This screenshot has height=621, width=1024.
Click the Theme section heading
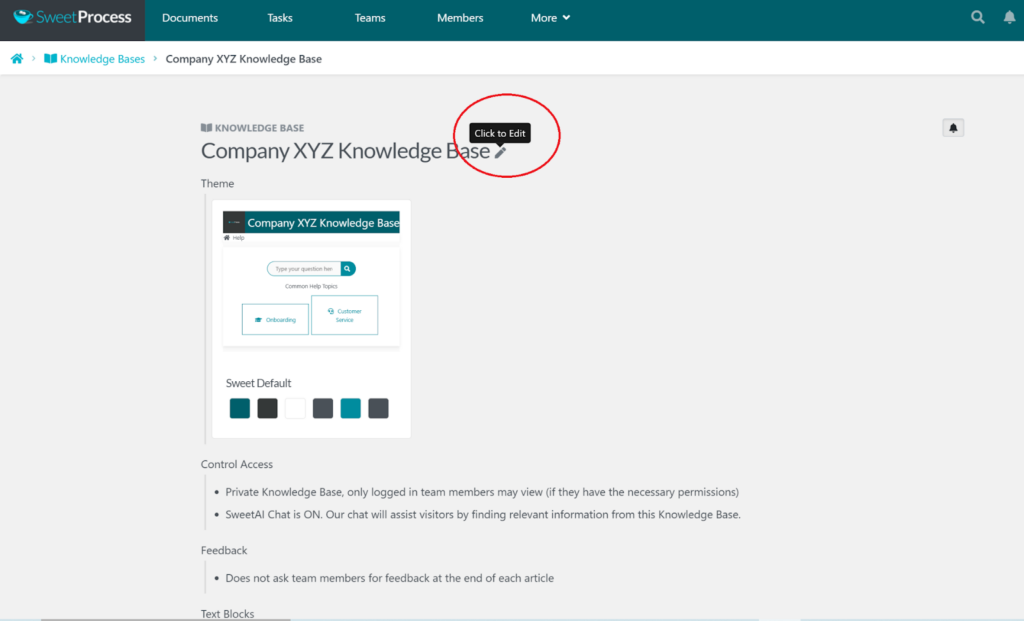click(217, 183)
